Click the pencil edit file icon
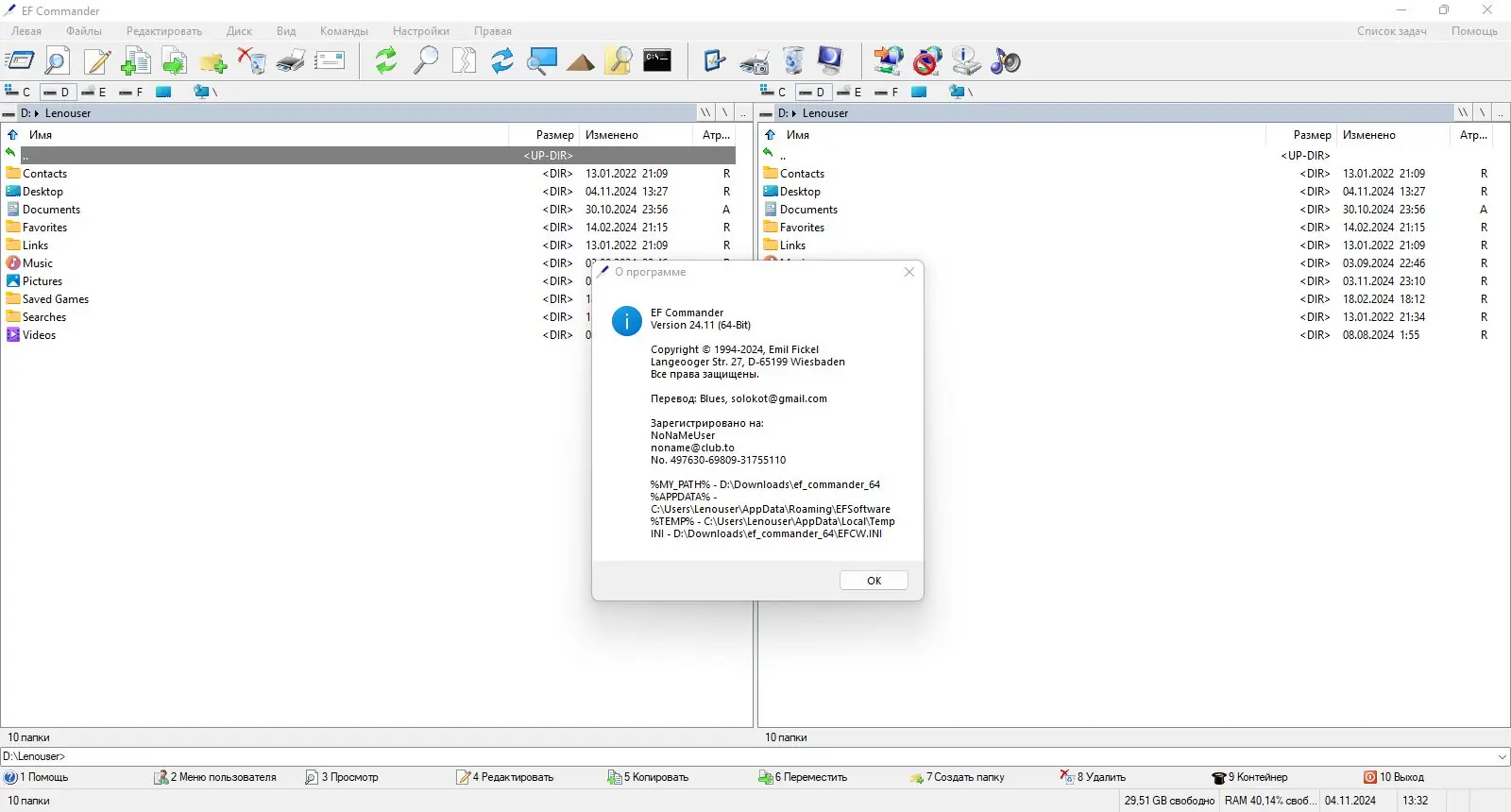 pyautogui.click(x=96, y=61)
